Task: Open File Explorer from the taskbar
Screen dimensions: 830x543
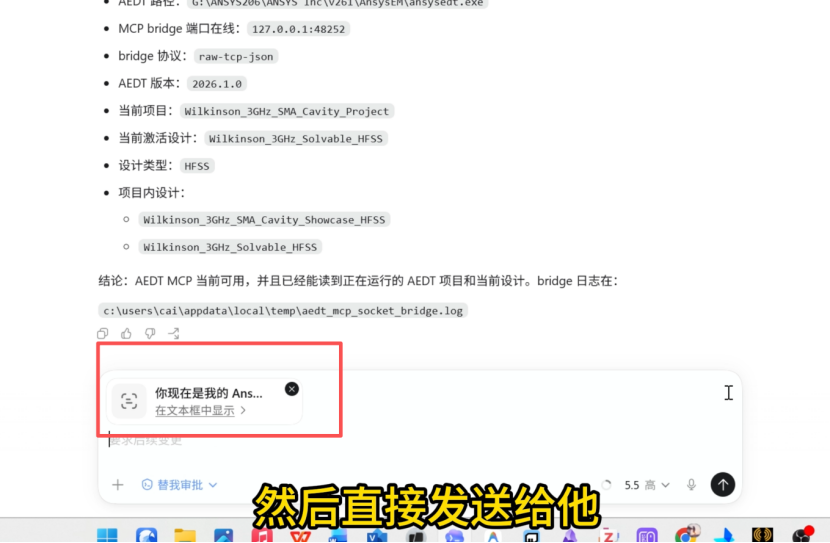Action: (185, 535)
